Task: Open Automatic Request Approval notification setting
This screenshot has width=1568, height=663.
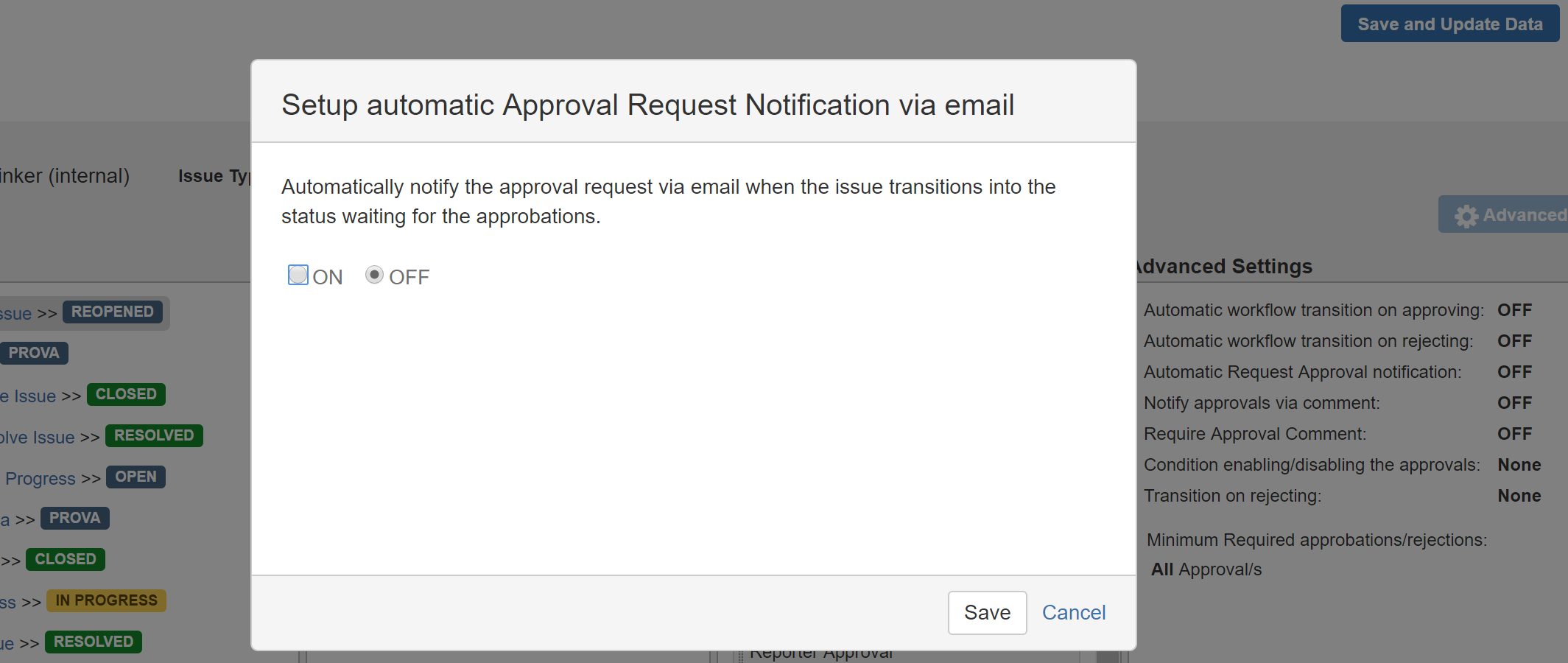Action: click(1302, 372)
